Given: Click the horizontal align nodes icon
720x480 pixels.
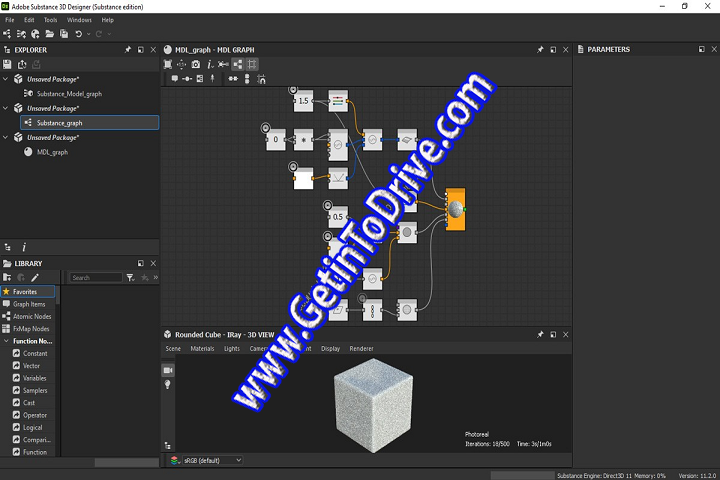Looking at the screenshot, I should tap(233, 79).
